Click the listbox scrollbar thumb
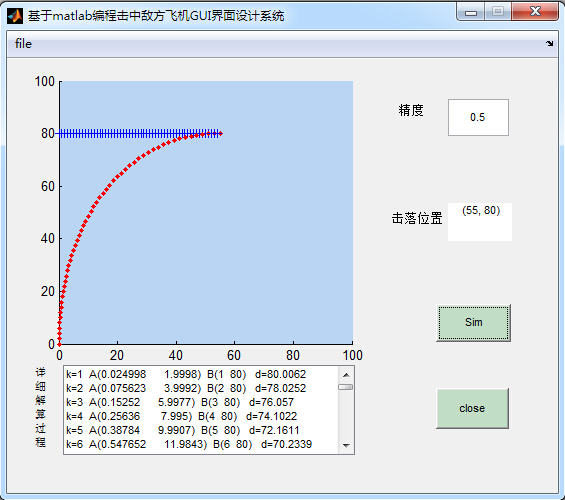Image resolution: width=565 pixels, height=500 pixels. click(346, 387)
